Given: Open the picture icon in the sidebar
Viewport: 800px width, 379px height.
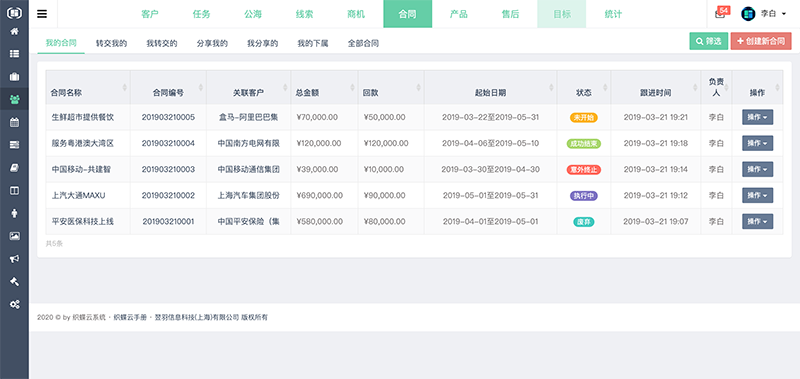Looking at the screenshot, I should (14, 236).
